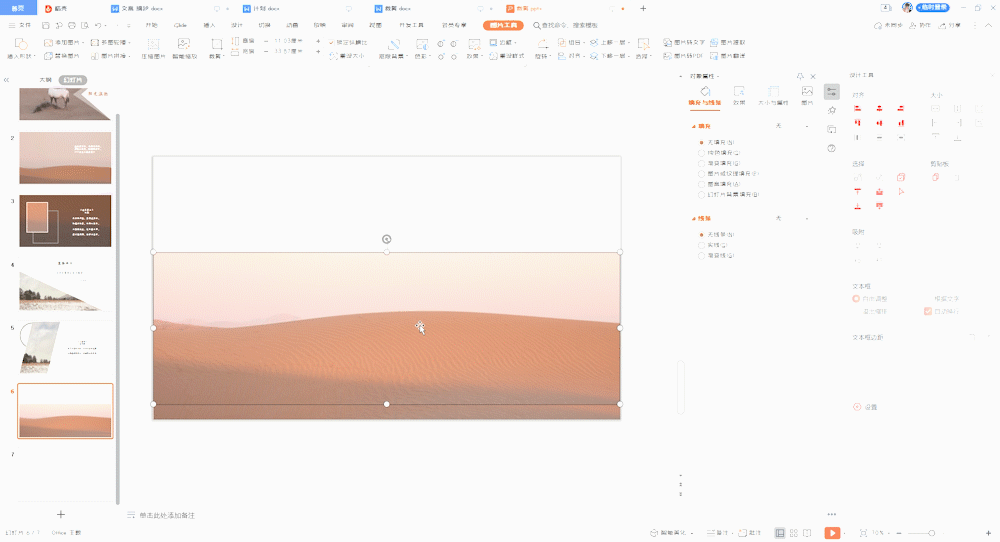The height and width of the screenshot is (542, 1000).
Task: Choose the 实线 solid line option
Action: pyautogui.click(x=702, y=245)
